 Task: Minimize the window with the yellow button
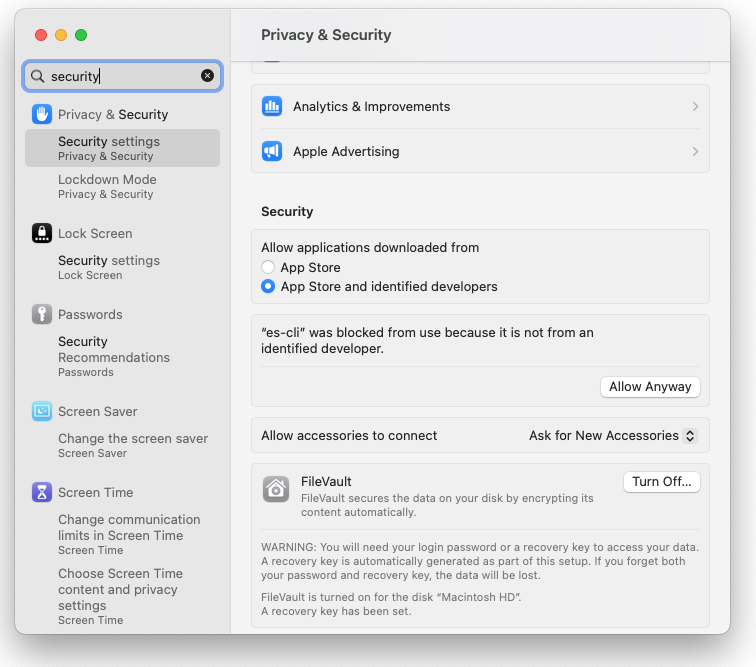[x=61, y=35]
